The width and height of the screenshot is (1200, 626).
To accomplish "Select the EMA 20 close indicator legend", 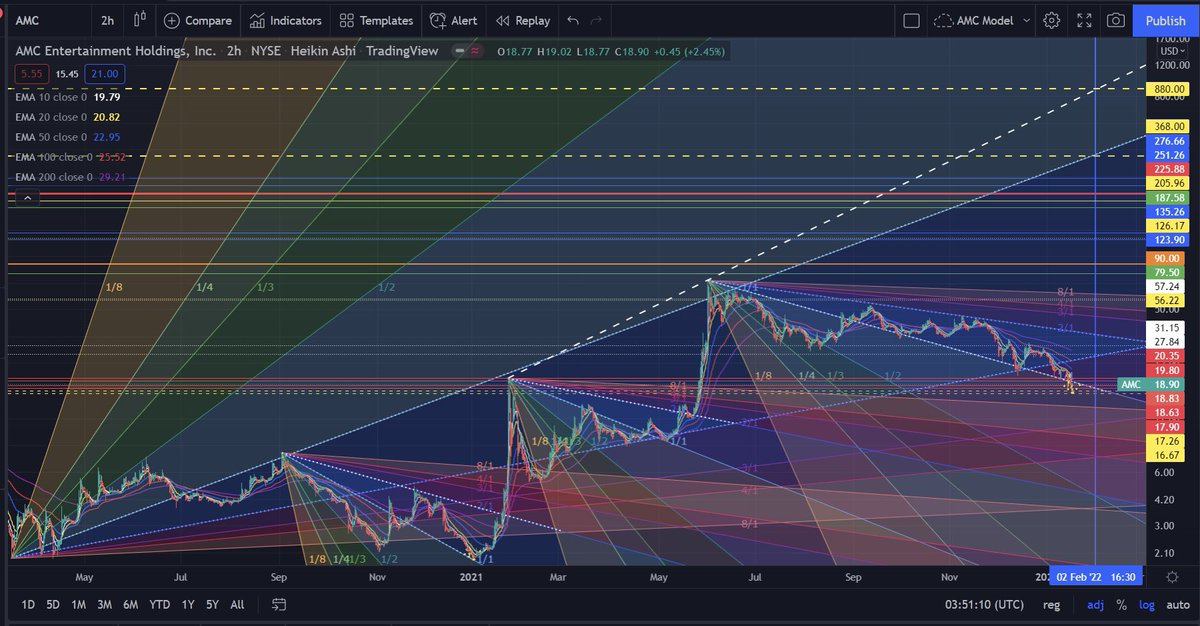I will click(x=68, y=117).
